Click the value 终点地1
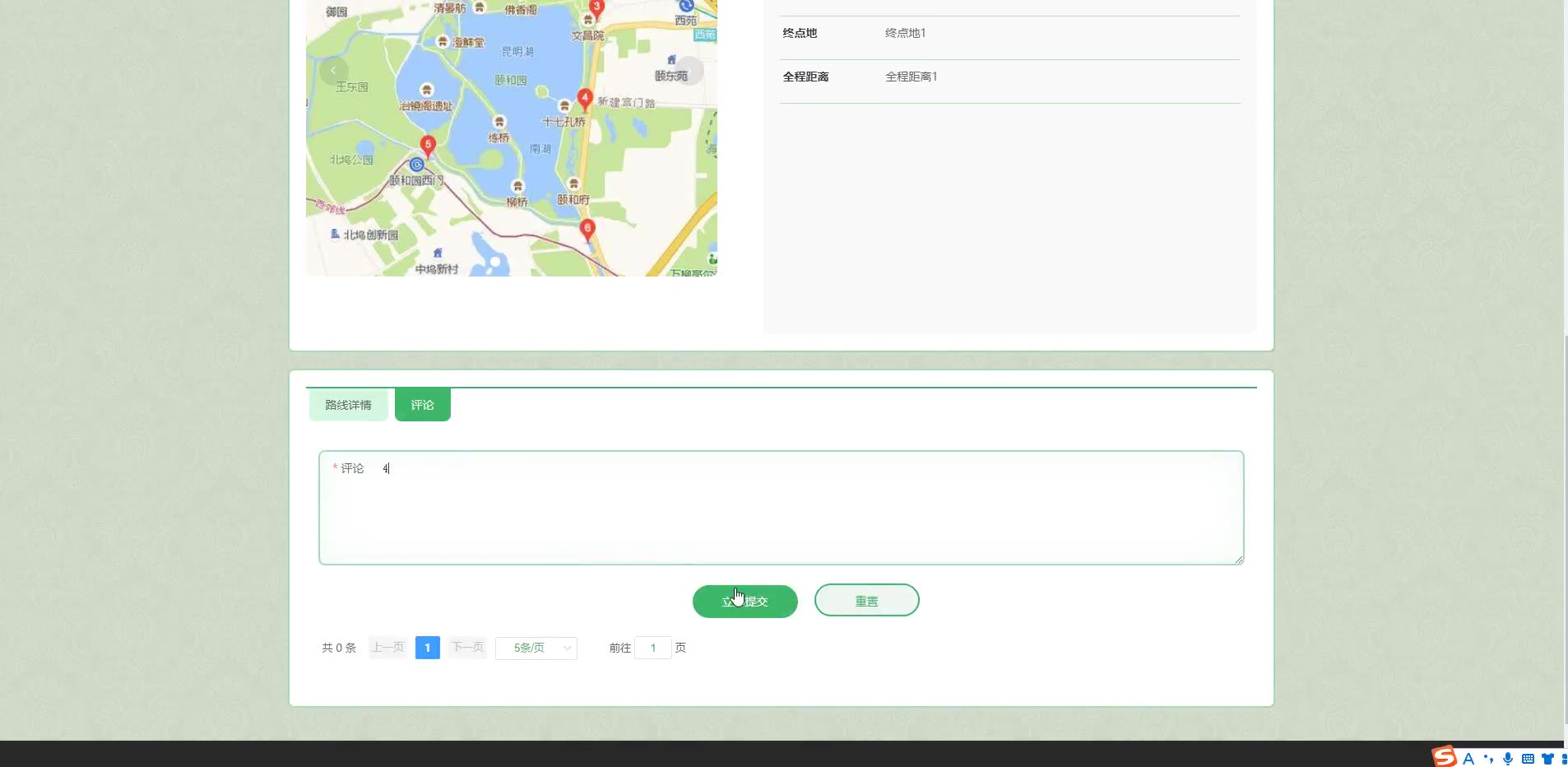Viewport: 1568px width, 767px height. [x=906, y=33]
